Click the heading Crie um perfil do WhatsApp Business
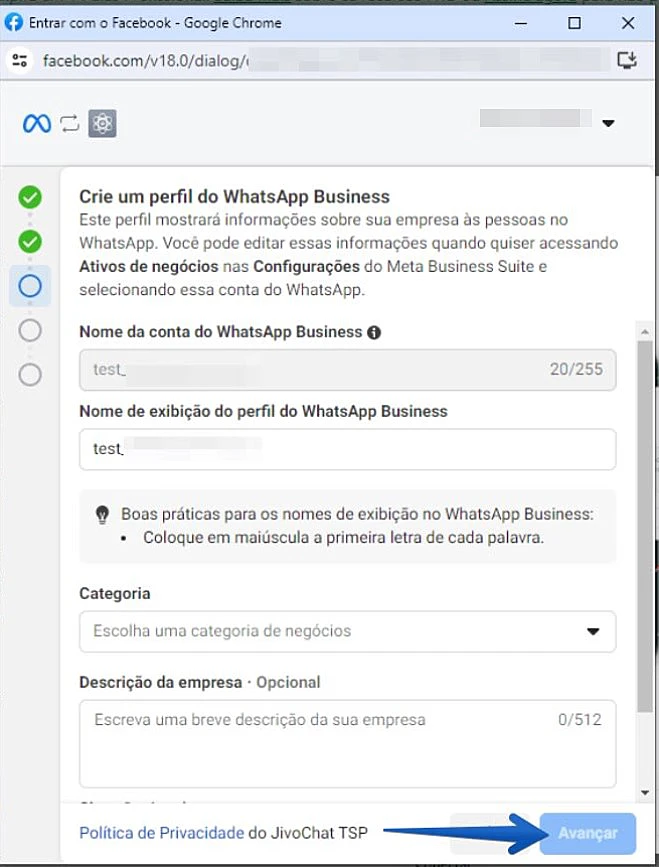659x867 pixels. coord(234,197)
